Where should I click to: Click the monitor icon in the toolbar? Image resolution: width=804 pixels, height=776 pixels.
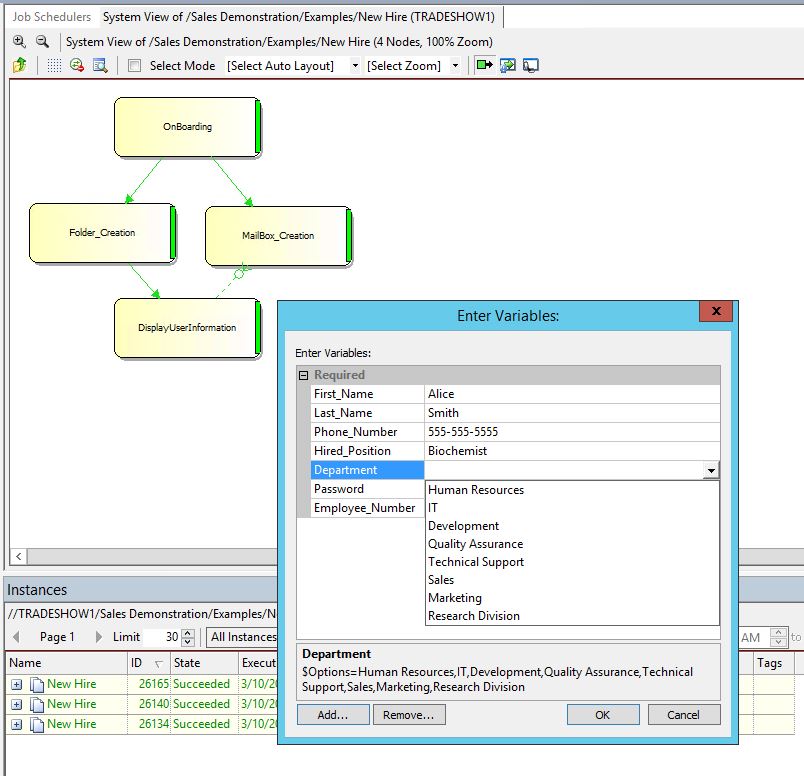(x=531, y=65)
